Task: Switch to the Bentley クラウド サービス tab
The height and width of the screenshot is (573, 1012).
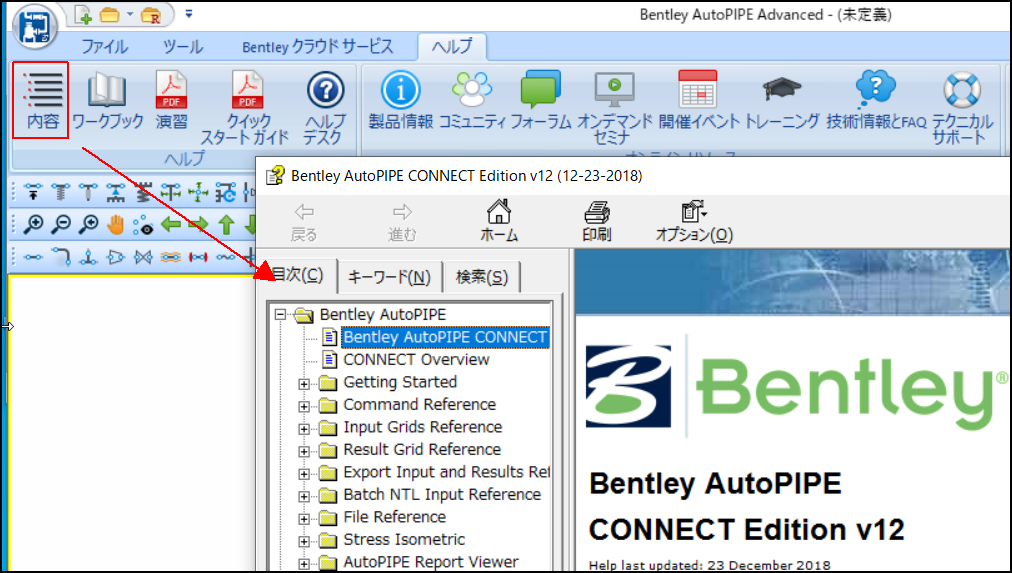Action: click(318, 46)
